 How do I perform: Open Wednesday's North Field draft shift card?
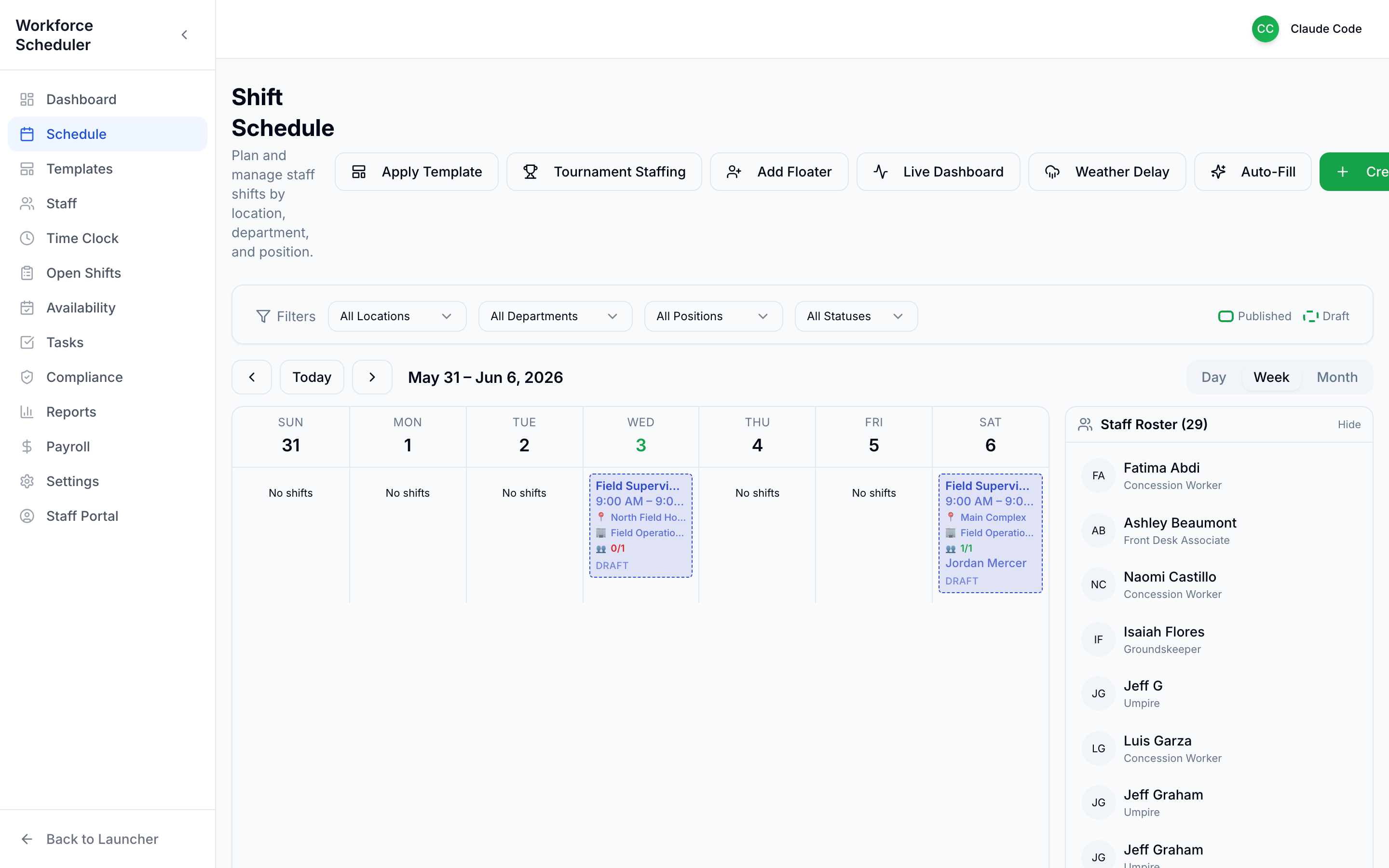pos(640,525)
